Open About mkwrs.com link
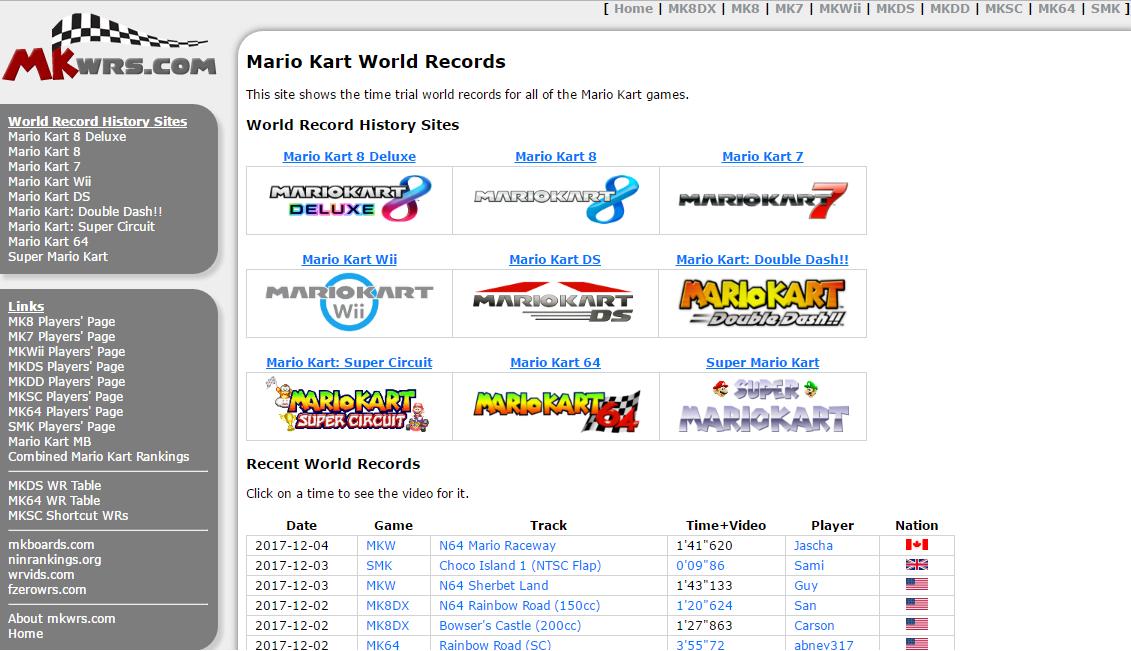 61,619
